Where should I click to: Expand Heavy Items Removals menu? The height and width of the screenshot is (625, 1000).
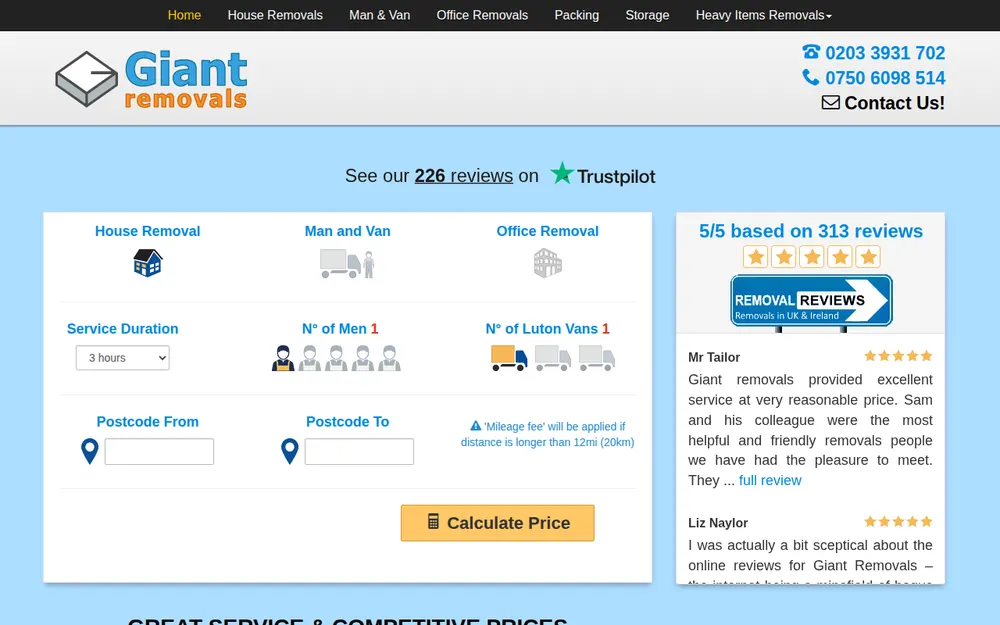click(763, 15)
